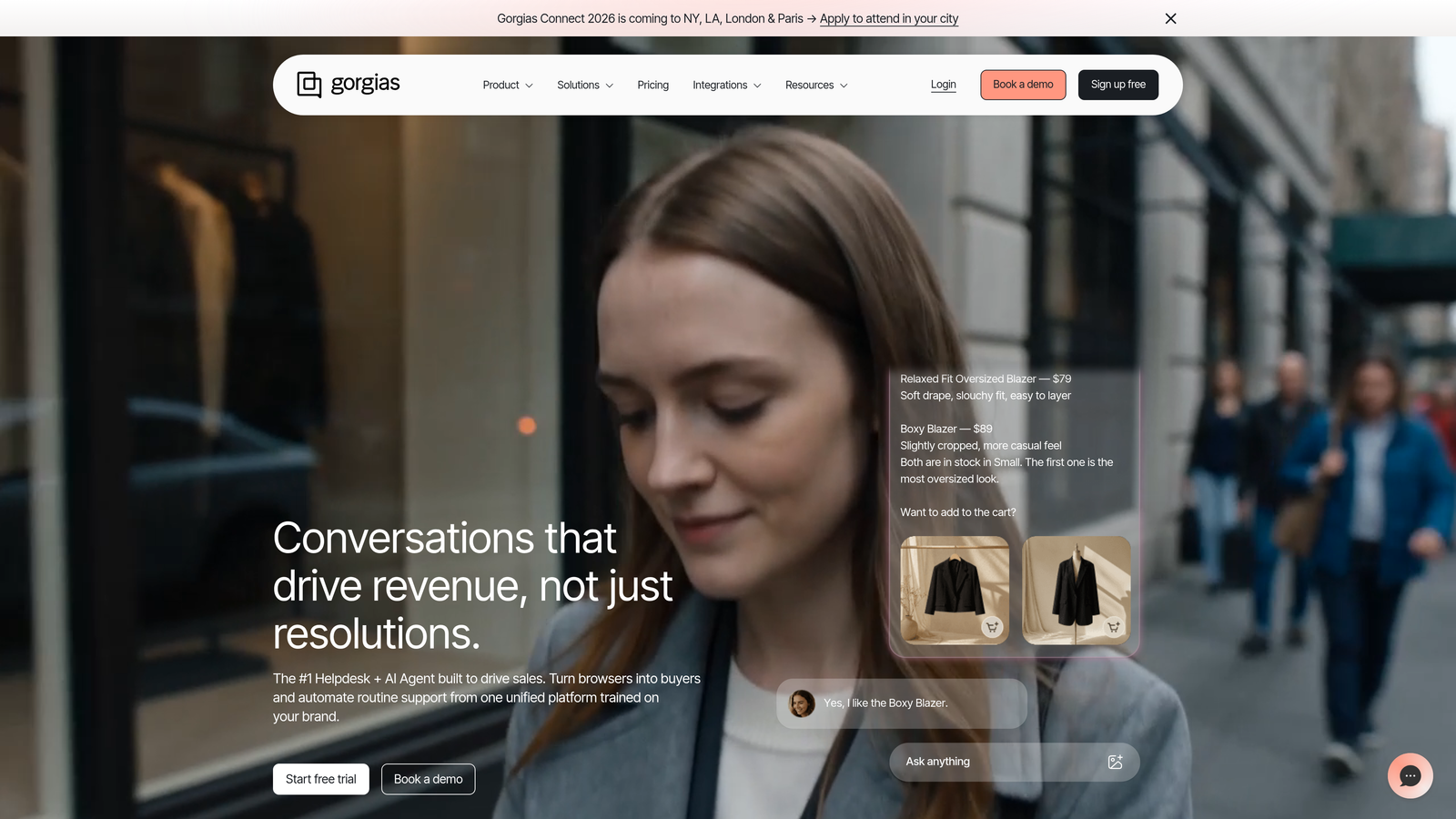Click the gorgias wordmark text
The width and height of the screenshot is (1456, 819).
(x=365, y=84)
